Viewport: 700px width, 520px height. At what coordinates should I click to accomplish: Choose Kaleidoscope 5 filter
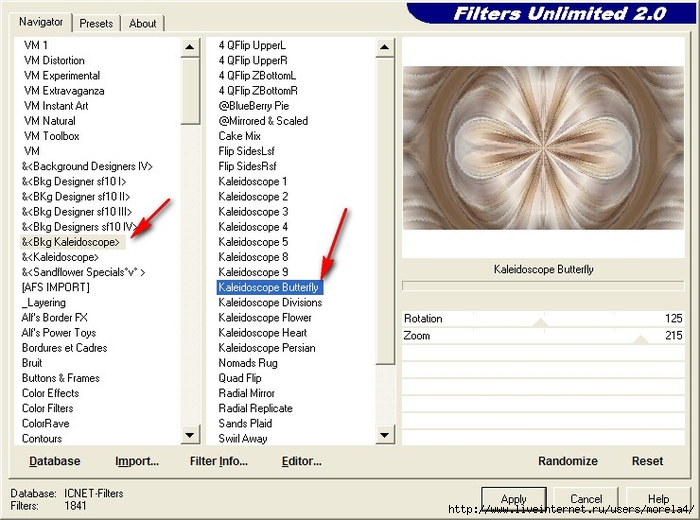coord(253,242)
